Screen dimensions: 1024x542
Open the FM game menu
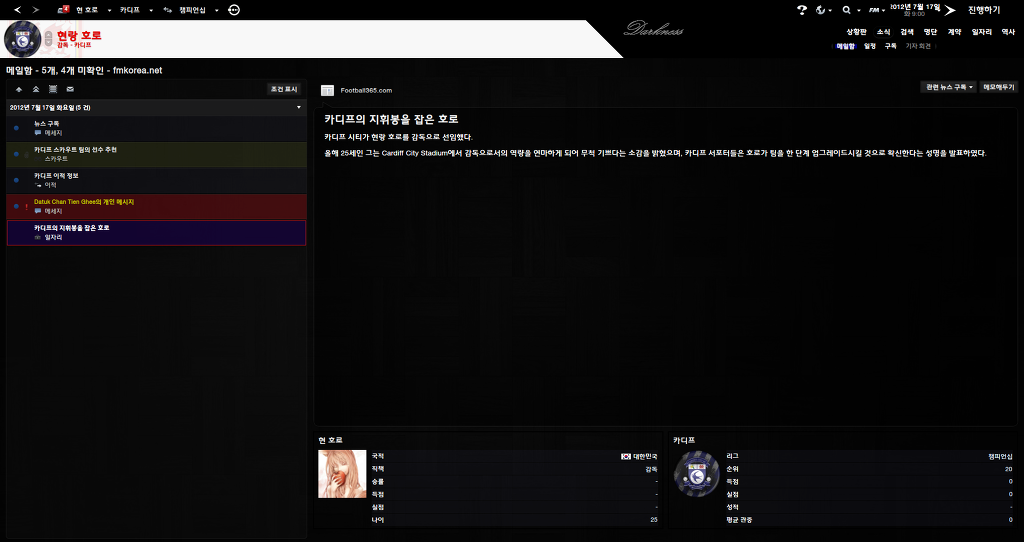tap(876, 10)
